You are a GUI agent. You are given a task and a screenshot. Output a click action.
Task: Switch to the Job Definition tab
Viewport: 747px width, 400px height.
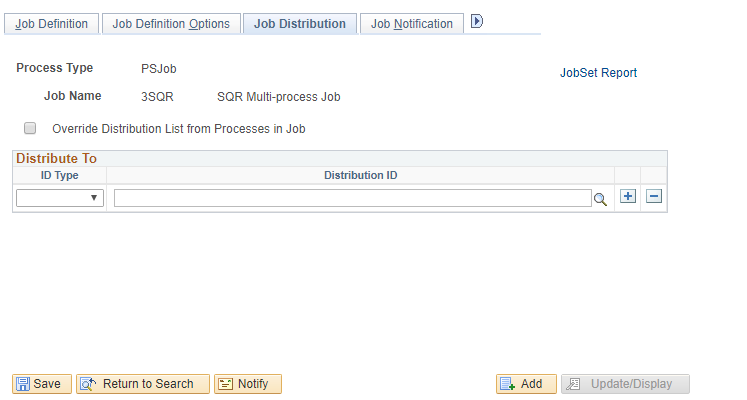(51, 24)
